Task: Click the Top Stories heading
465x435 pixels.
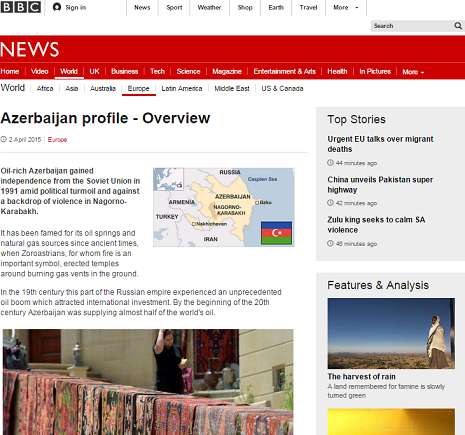Action: click(356, 119)
